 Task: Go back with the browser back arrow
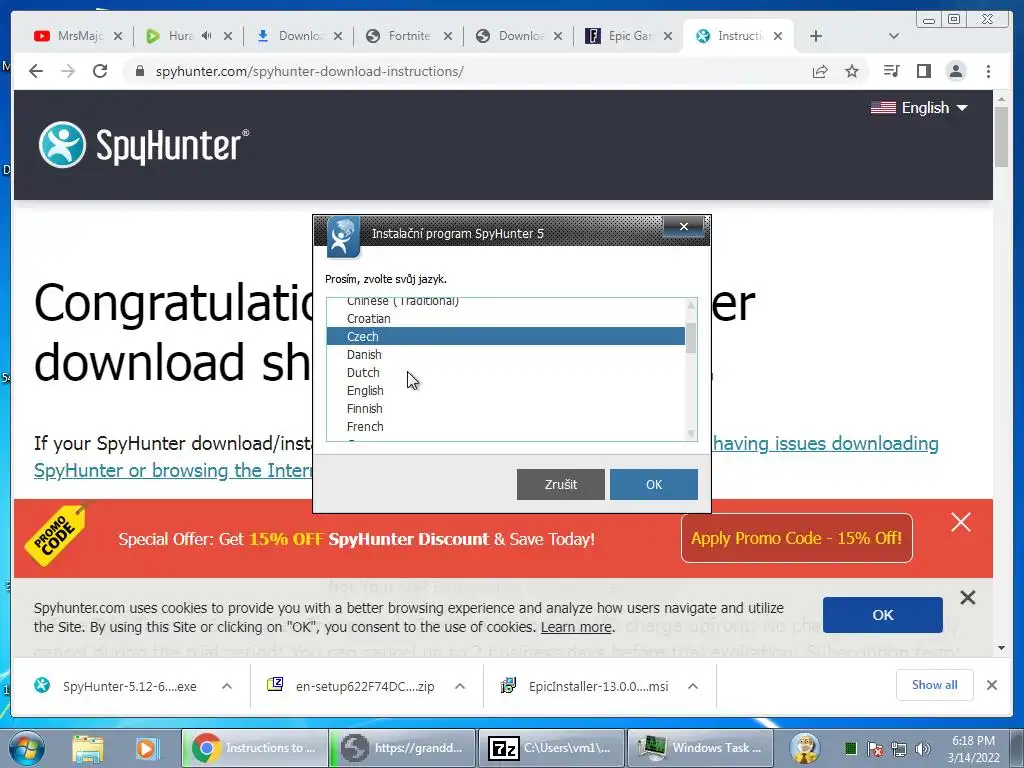coord(36,71)
